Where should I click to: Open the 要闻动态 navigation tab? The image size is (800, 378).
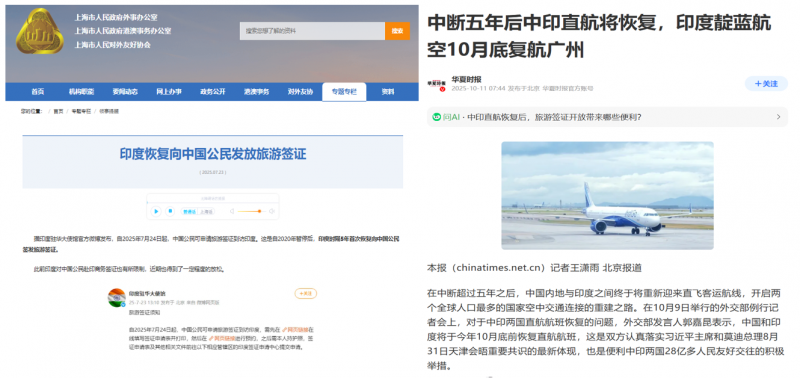[125, 92]
